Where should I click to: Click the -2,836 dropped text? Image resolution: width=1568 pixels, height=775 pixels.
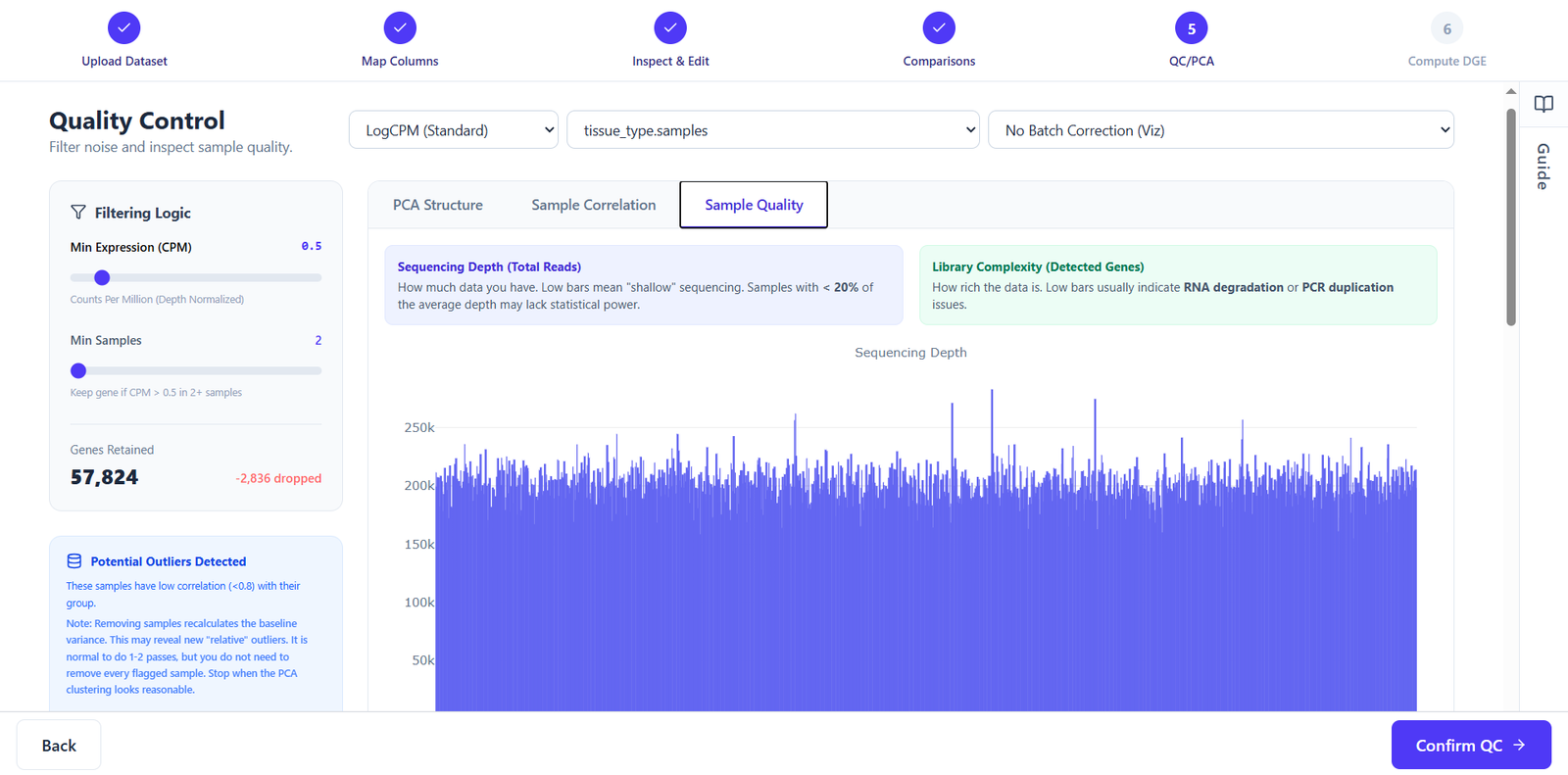click(278, 478)
